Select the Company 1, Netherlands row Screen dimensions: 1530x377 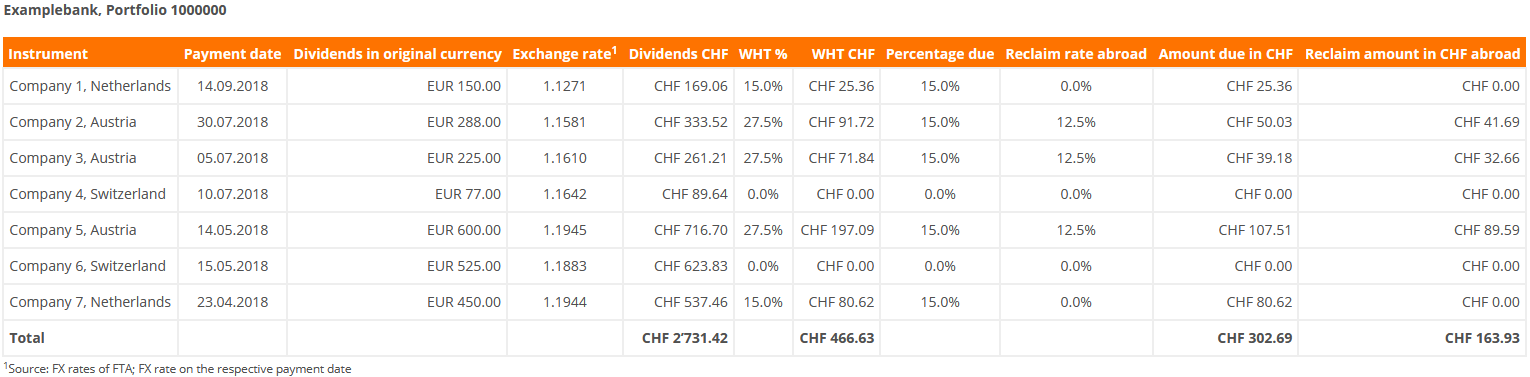765,86
